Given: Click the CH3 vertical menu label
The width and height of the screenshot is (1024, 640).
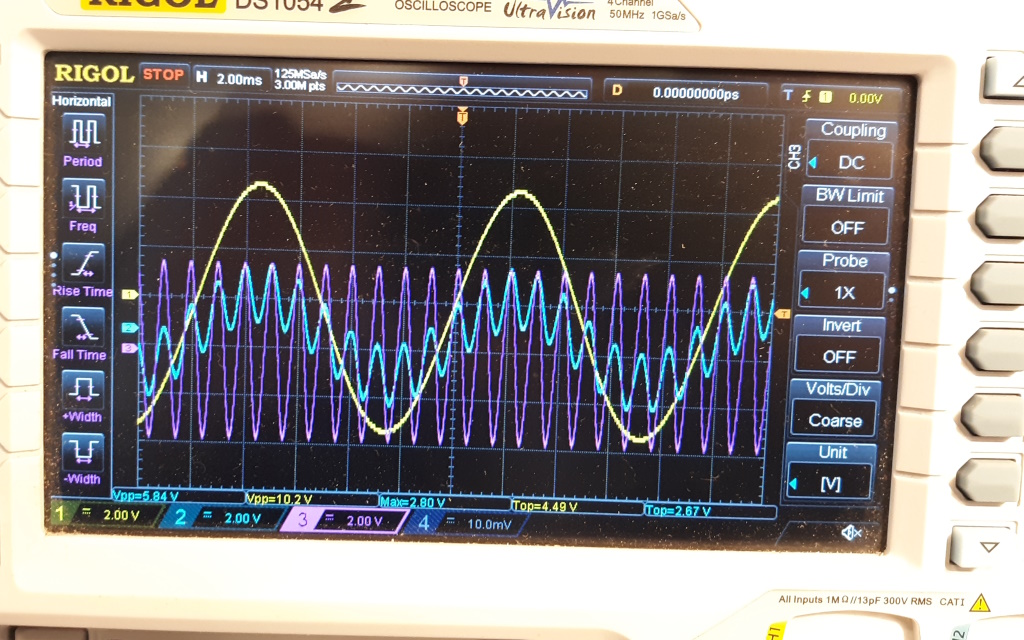Looking at the screenshot, I should [794, 157].
